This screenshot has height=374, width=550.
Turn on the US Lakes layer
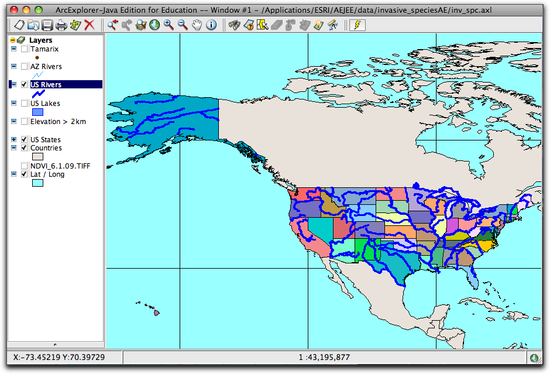(24, 103)
